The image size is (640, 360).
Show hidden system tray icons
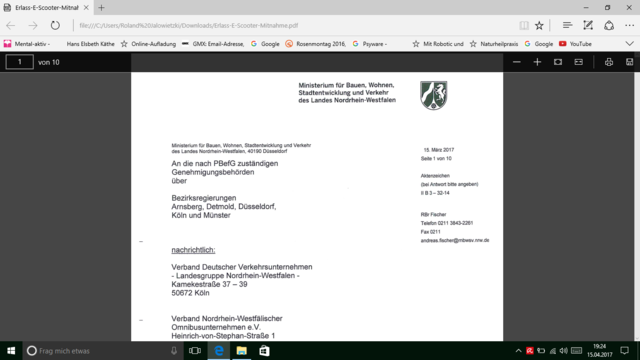518,351
